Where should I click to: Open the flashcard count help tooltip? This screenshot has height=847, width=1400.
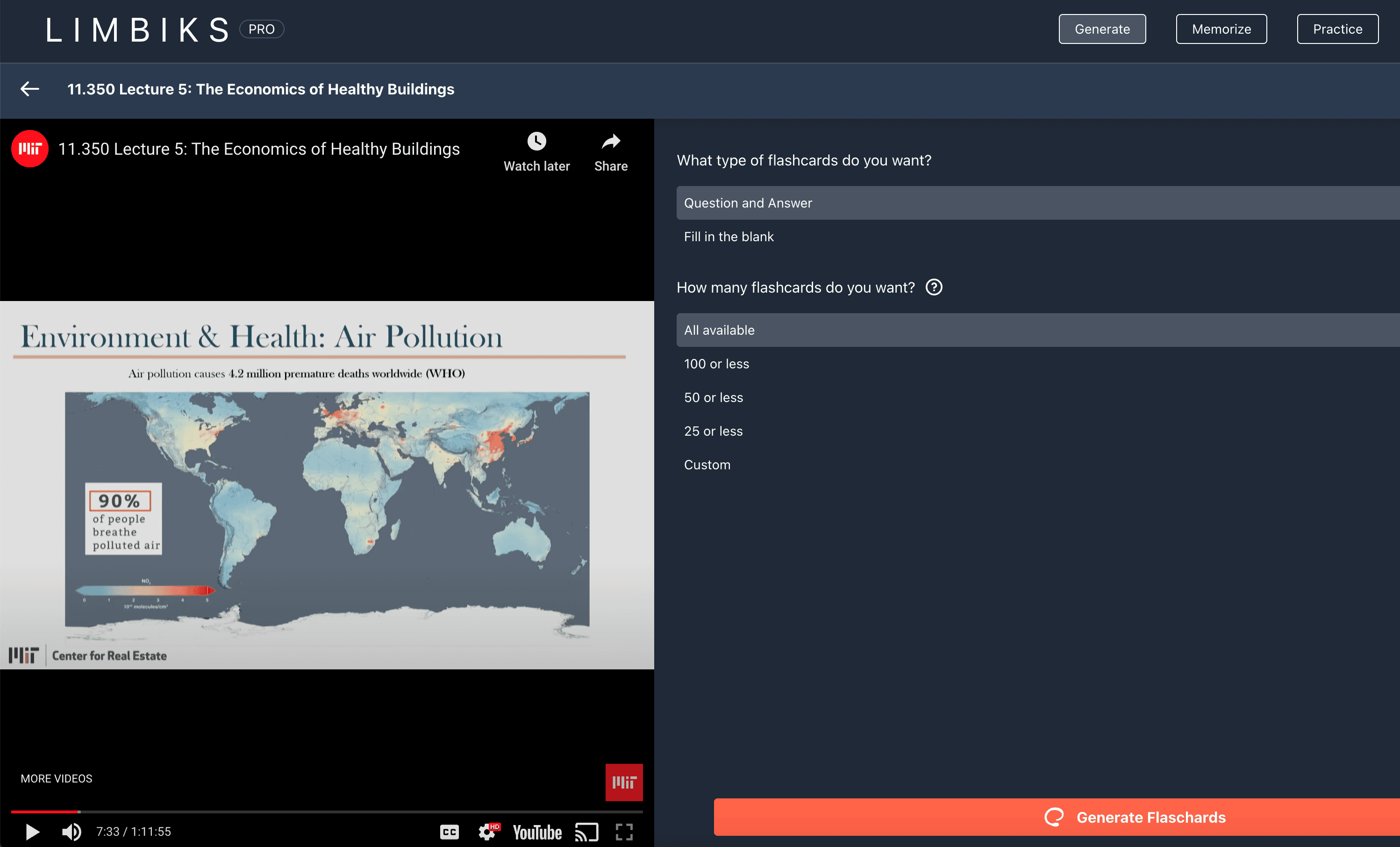point(935,287)
